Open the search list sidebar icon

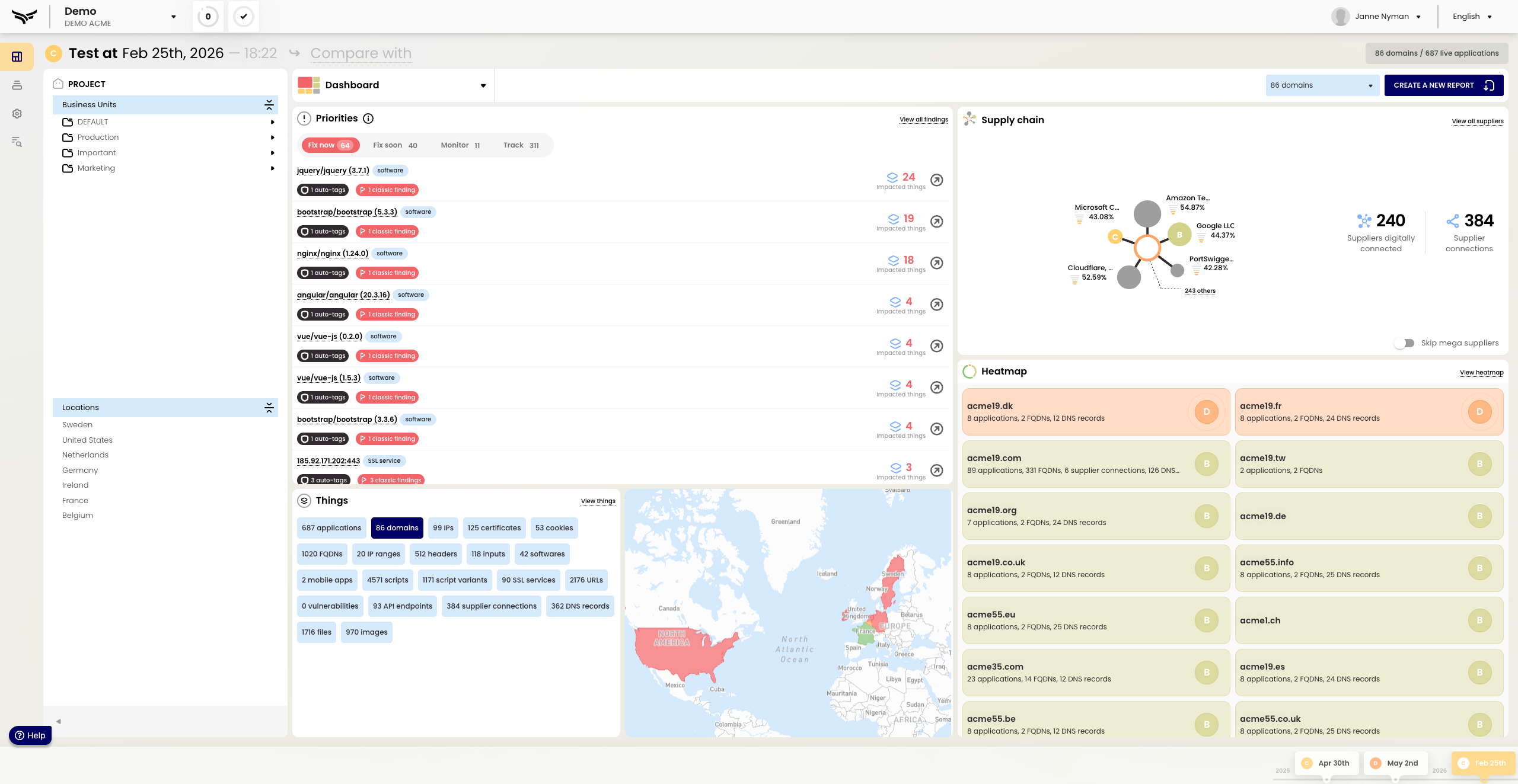coord(17,142)
